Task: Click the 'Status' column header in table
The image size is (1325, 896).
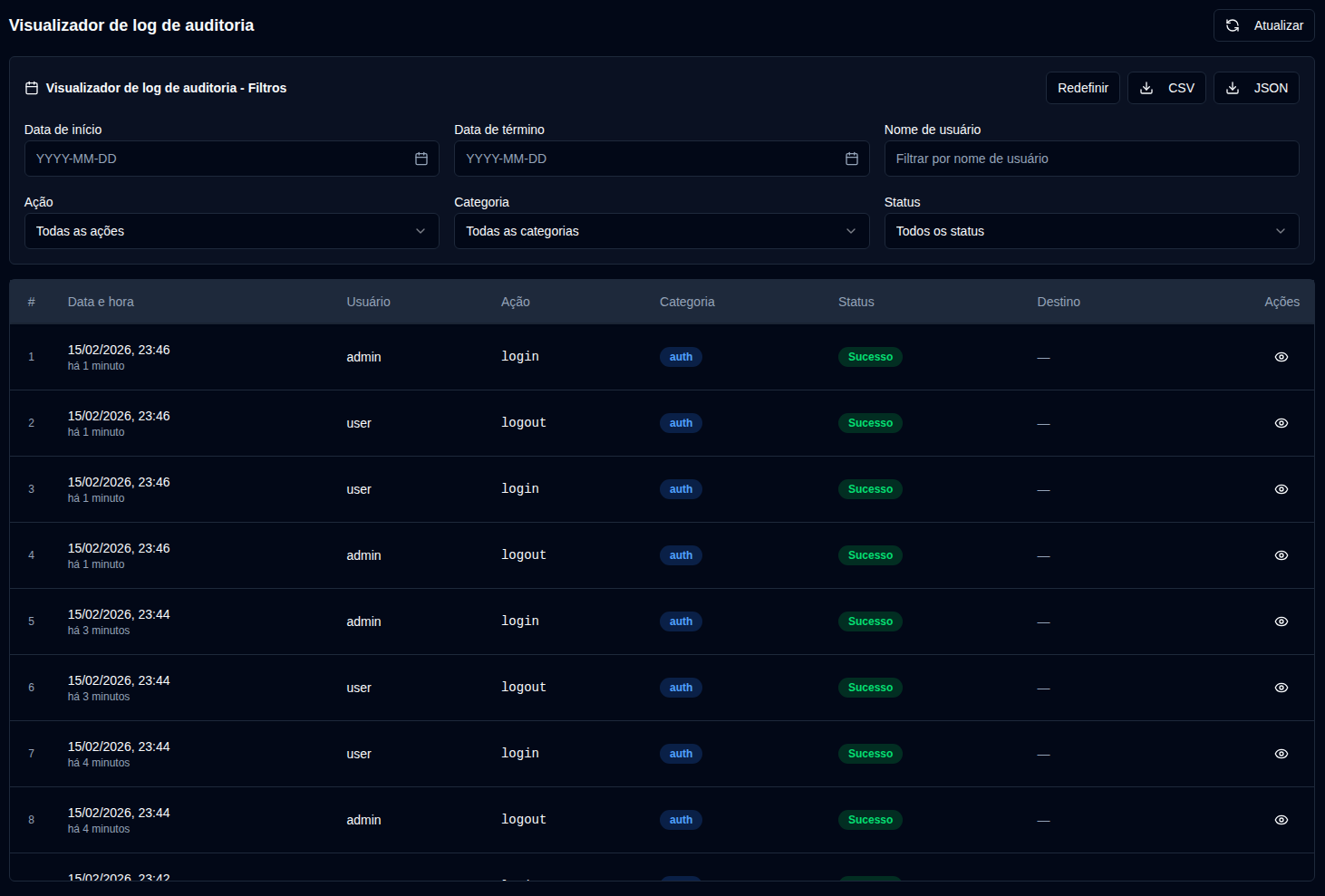Action: [x=856, y=302]
